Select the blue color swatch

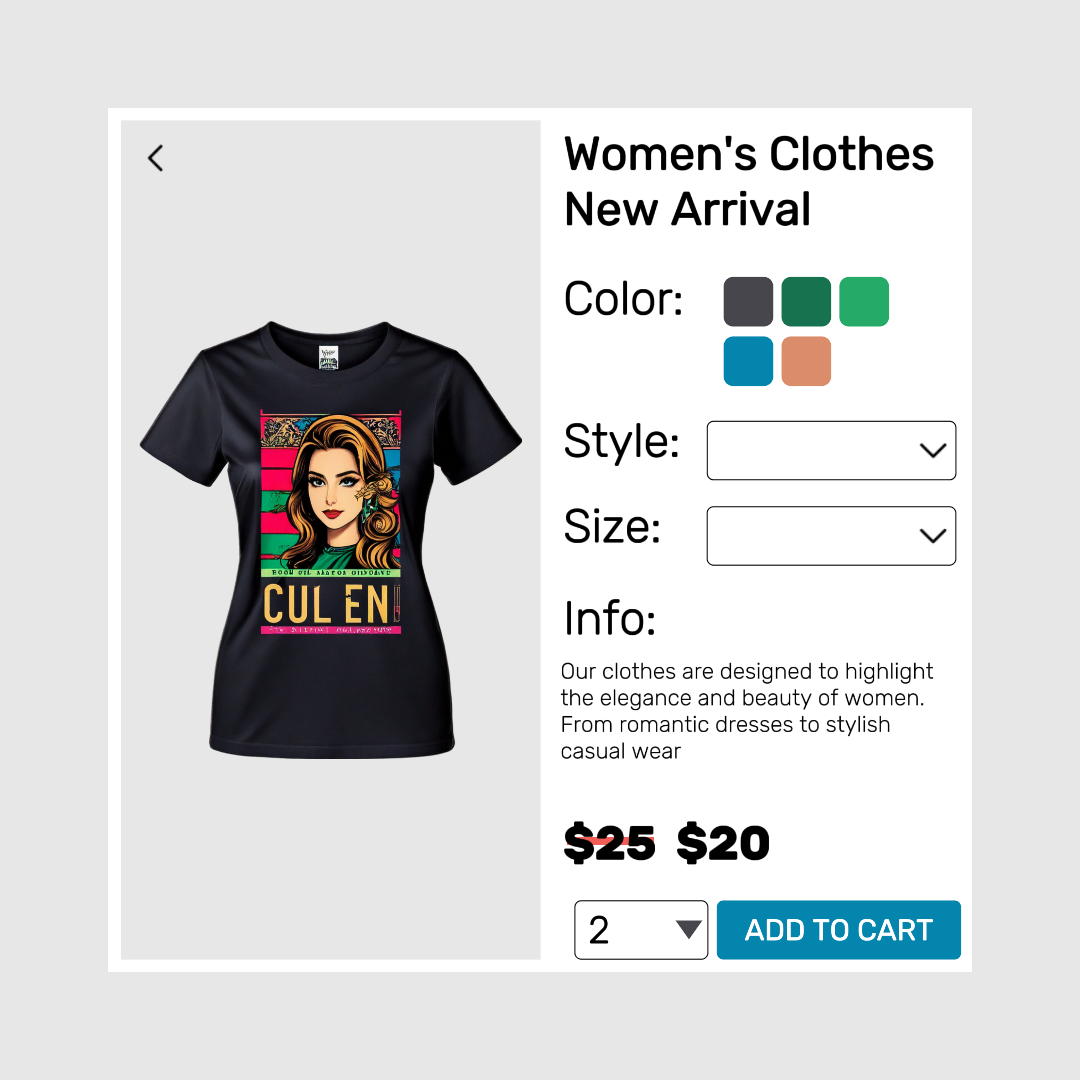(x=748, y=361)
